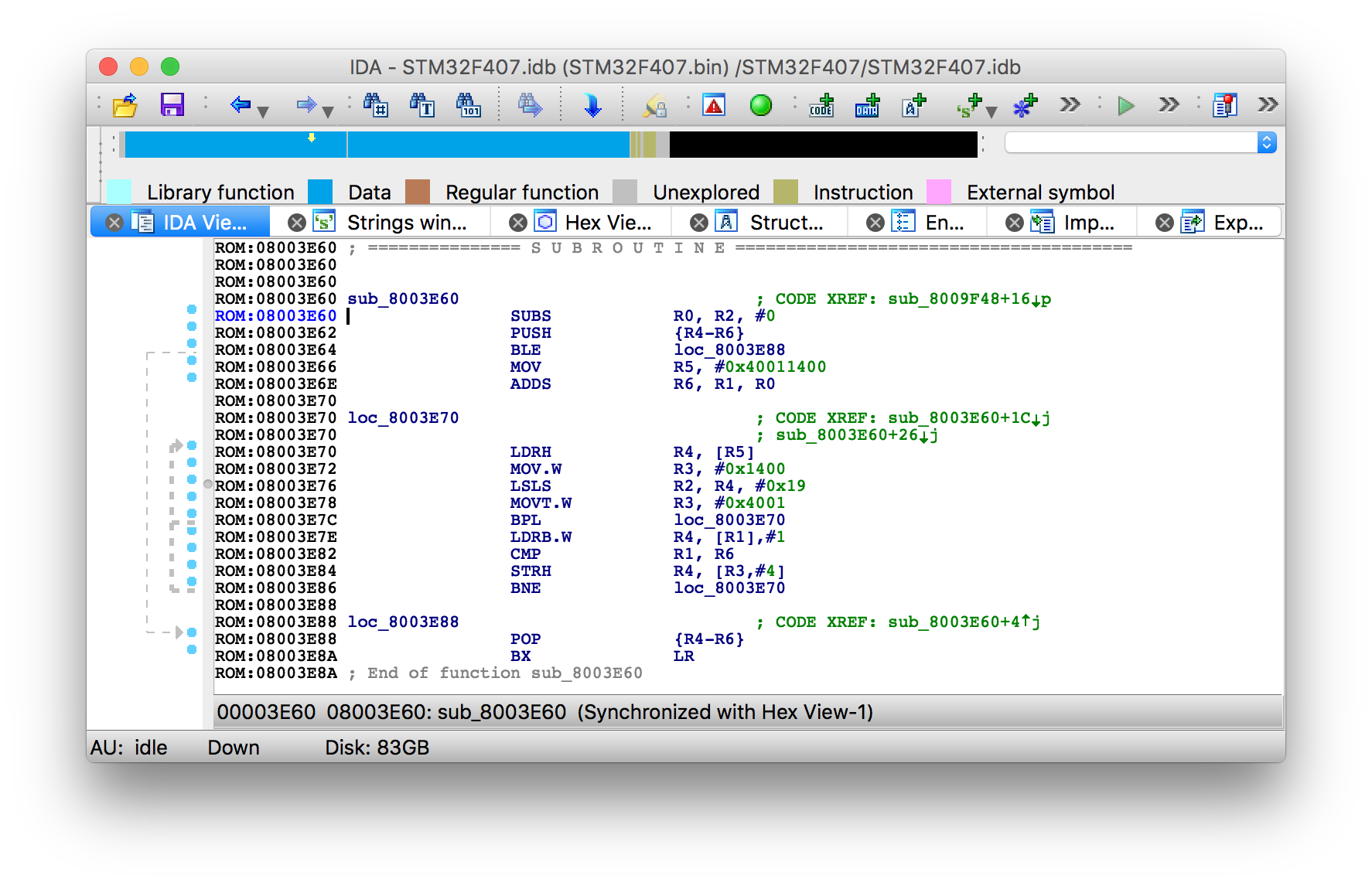This screenshot has width=1372, height=886.
Task: Save the database with the floppy icon
Action: pyautogui.click(x=172, y=104)
